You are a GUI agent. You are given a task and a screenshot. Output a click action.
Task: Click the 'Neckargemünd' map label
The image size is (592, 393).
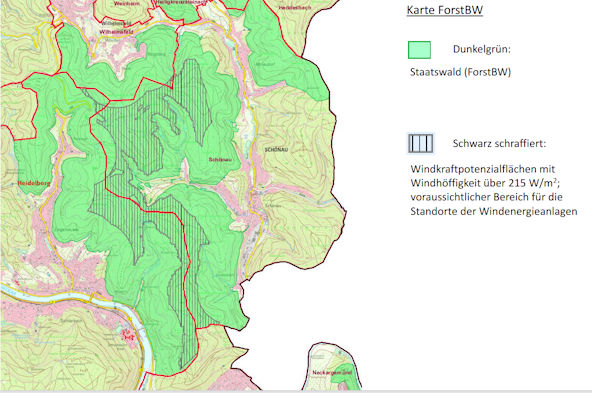pos(332,372)
